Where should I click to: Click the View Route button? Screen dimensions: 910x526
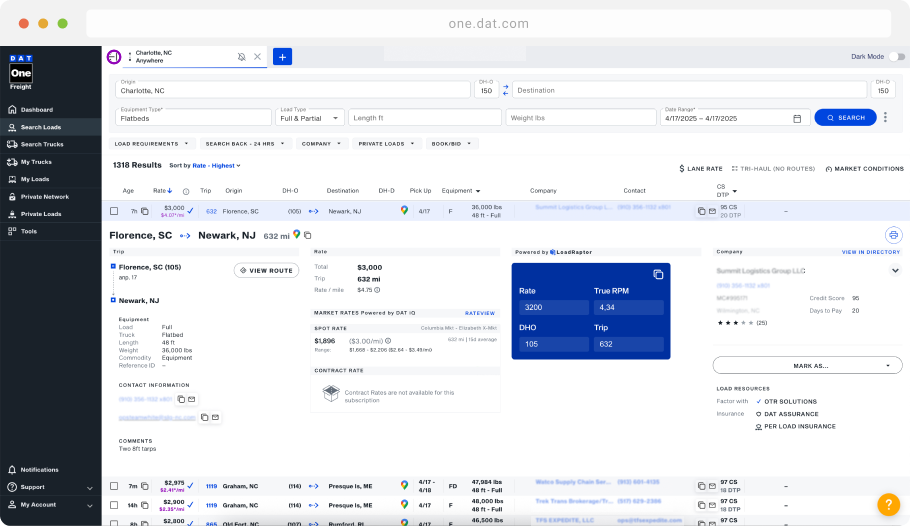click(266, 270)
